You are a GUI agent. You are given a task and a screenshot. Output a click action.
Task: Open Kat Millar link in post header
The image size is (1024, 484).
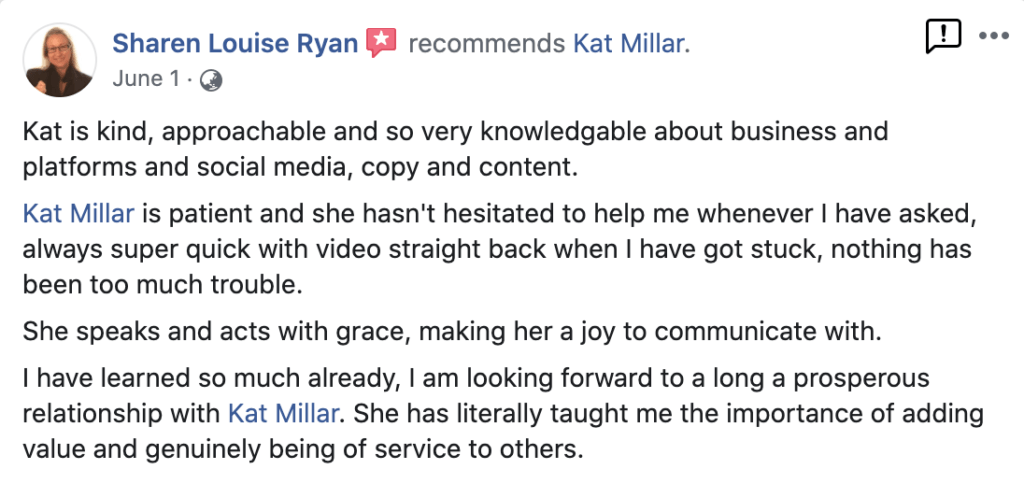[x=629, y=43]
